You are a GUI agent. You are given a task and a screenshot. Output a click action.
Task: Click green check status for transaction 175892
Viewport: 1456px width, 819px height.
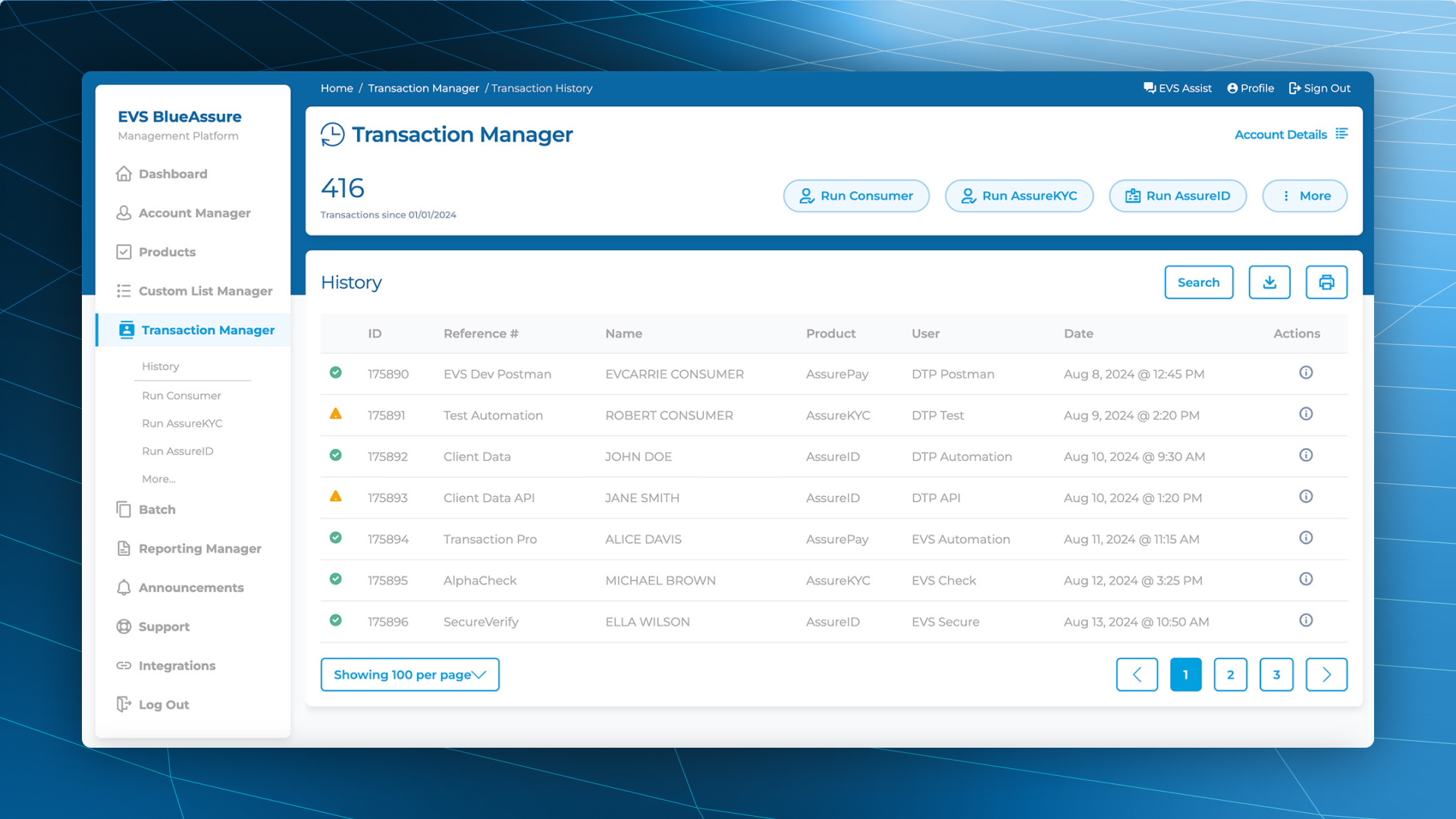[335, 455]
